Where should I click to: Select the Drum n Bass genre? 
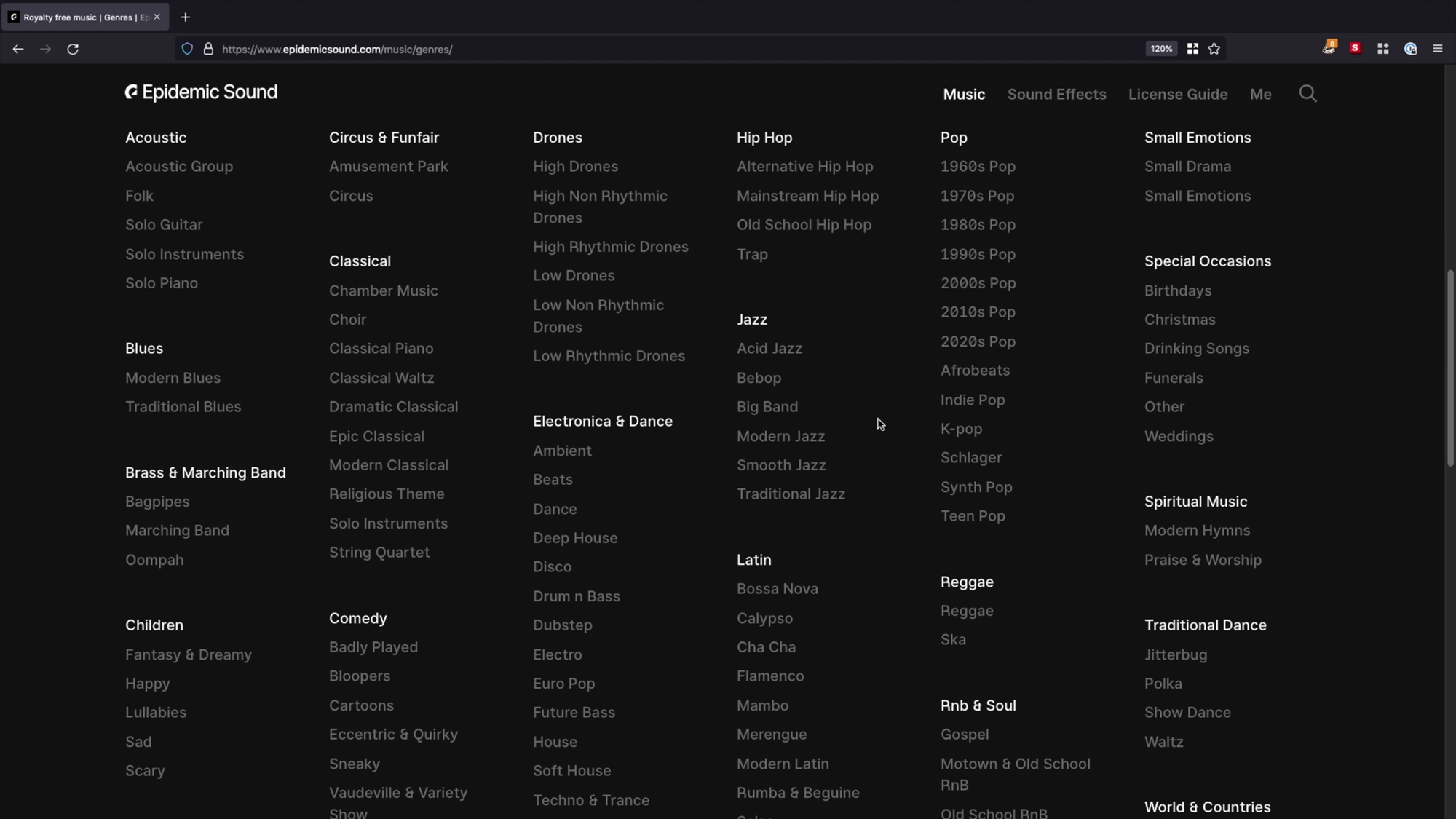coord(577,596)
